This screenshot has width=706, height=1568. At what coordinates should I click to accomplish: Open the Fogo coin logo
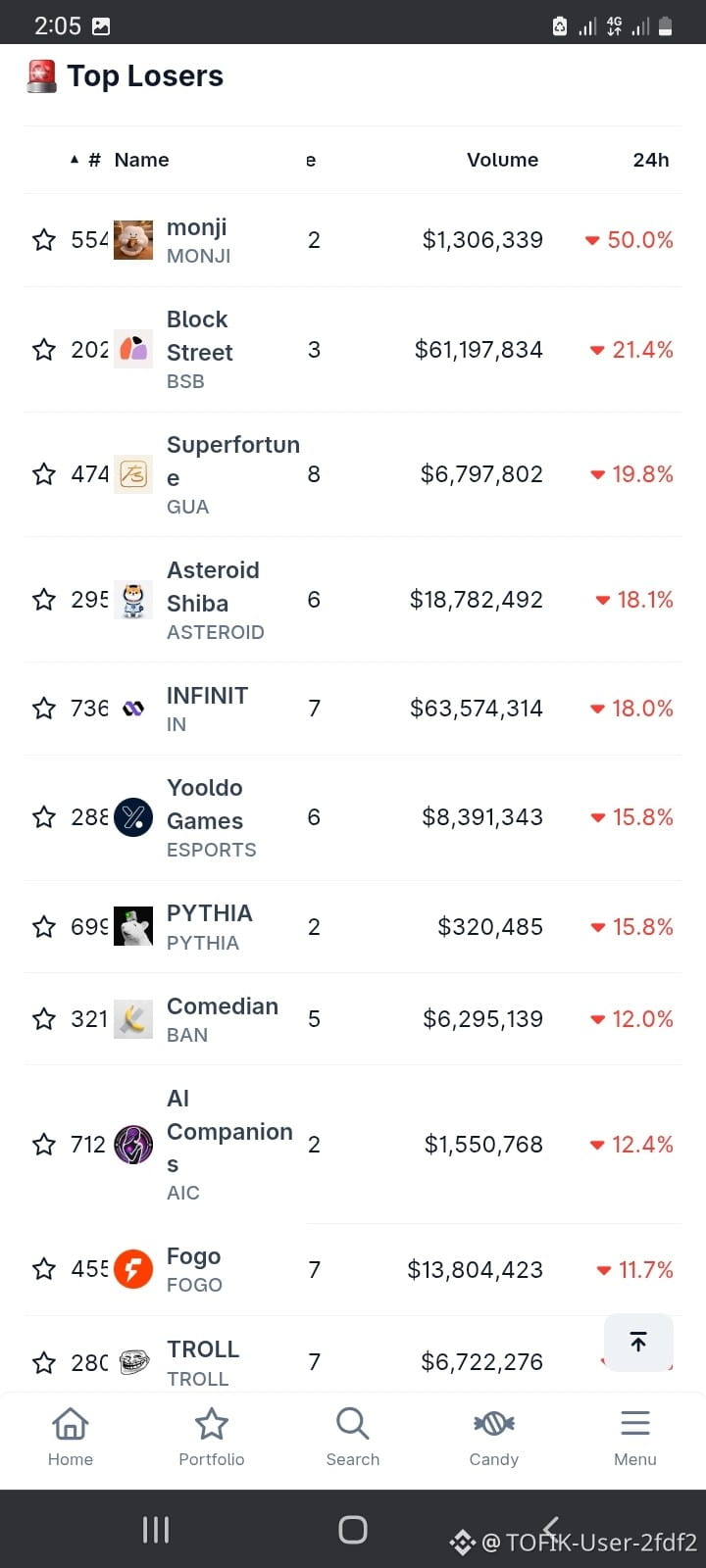click(x=133, y=1269)
